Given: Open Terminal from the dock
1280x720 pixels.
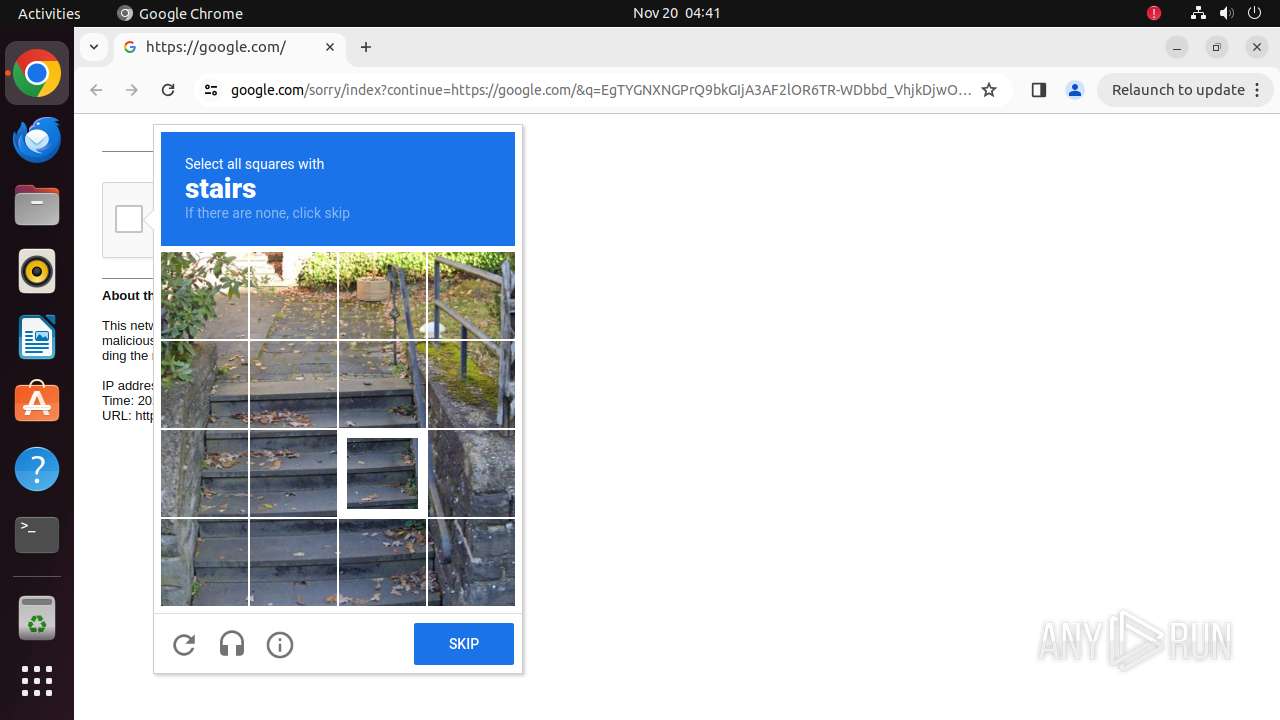Looking at the screenshot, I should [x=37, y=535].
